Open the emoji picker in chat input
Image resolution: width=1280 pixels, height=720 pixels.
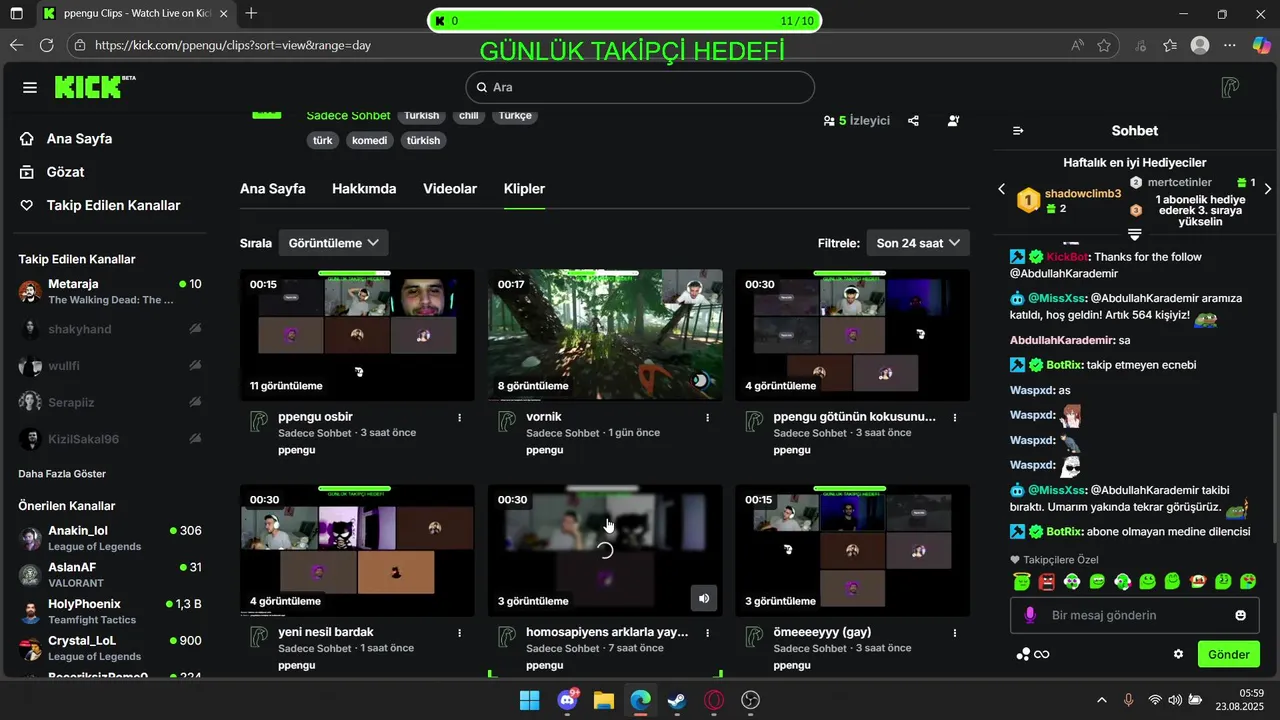click(1241, 615)
